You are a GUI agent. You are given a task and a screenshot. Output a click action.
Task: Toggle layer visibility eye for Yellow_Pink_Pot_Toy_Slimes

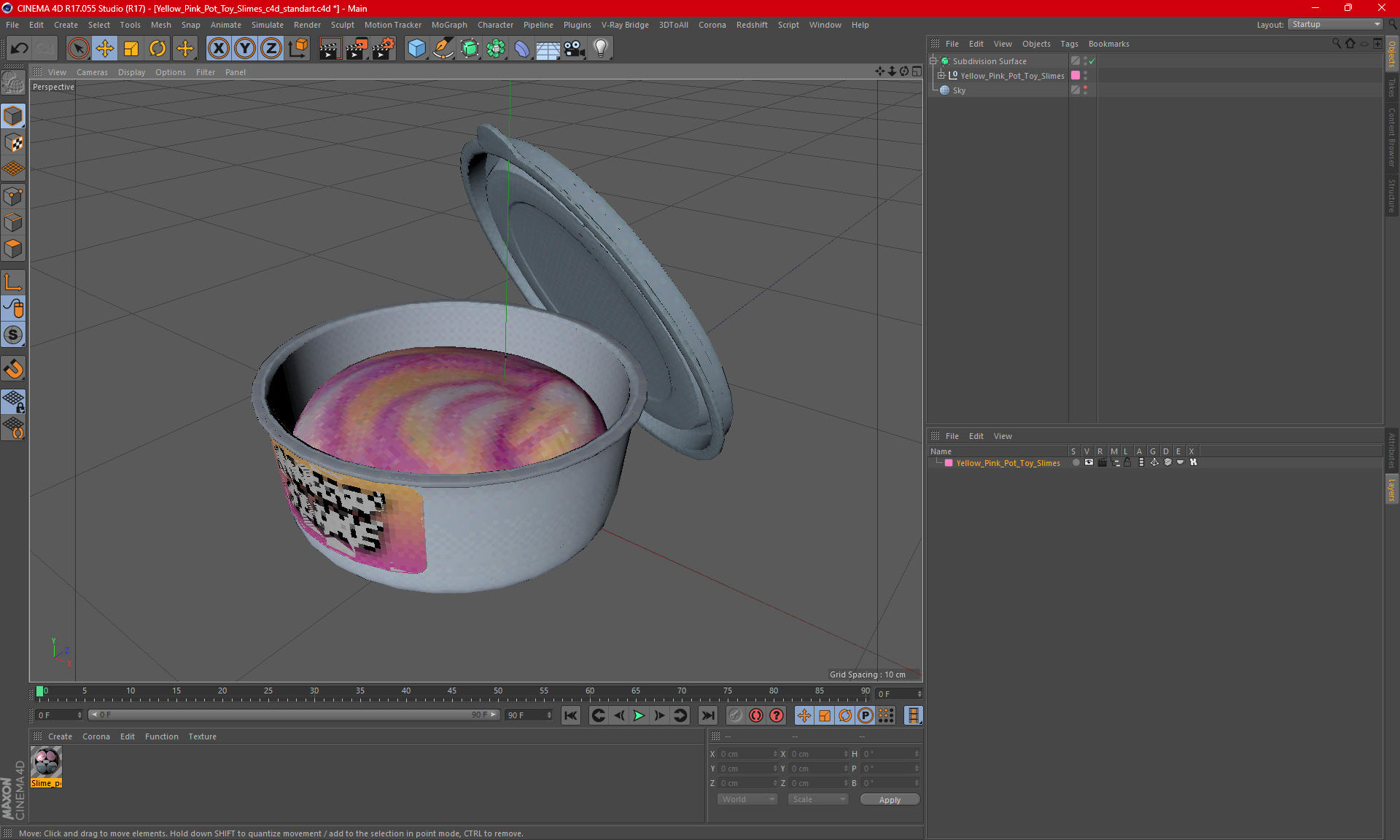[x=1089, y=462]
